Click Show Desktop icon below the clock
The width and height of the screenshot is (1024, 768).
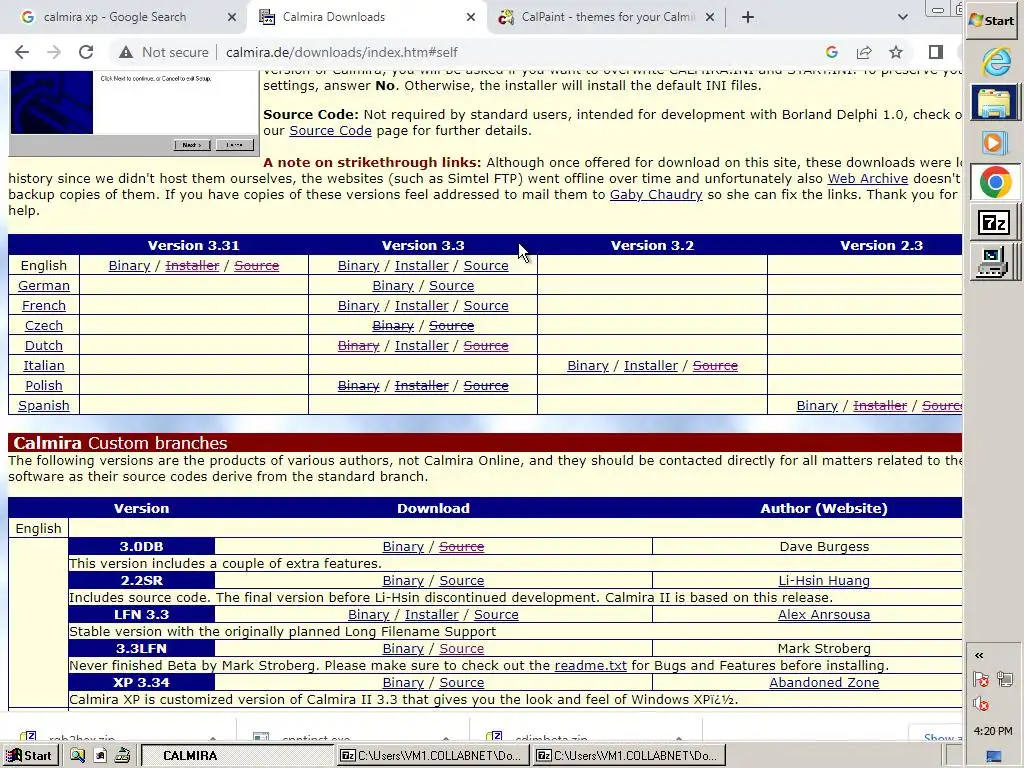click(993, 756)
